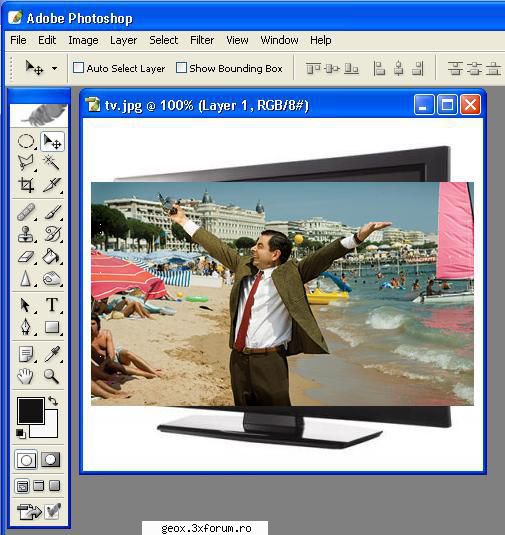Viewport: 505px width, 535px height.
Task: Select the Sharpen tool
Action: point(26,278)
